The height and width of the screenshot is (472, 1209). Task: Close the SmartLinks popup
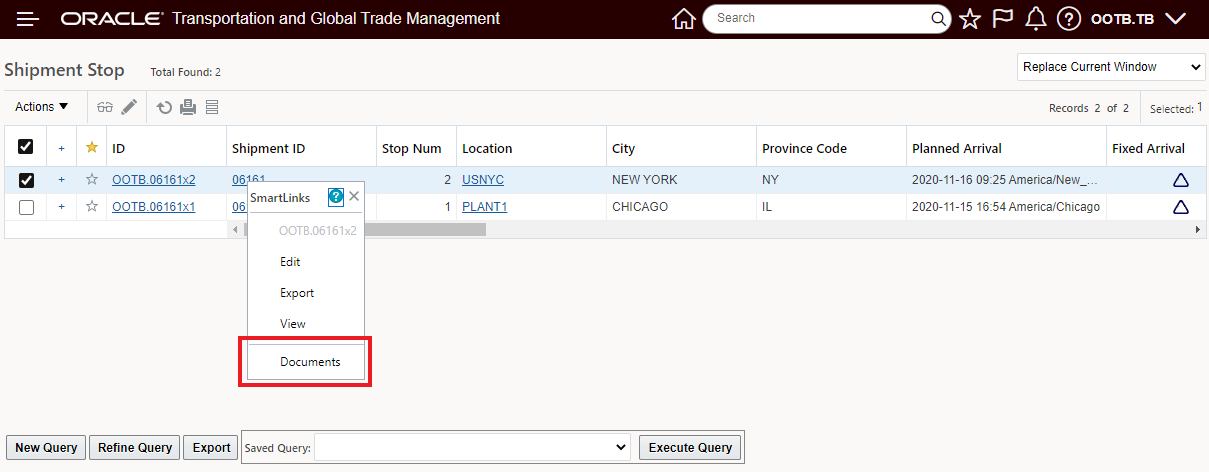[x=354, y=197]
